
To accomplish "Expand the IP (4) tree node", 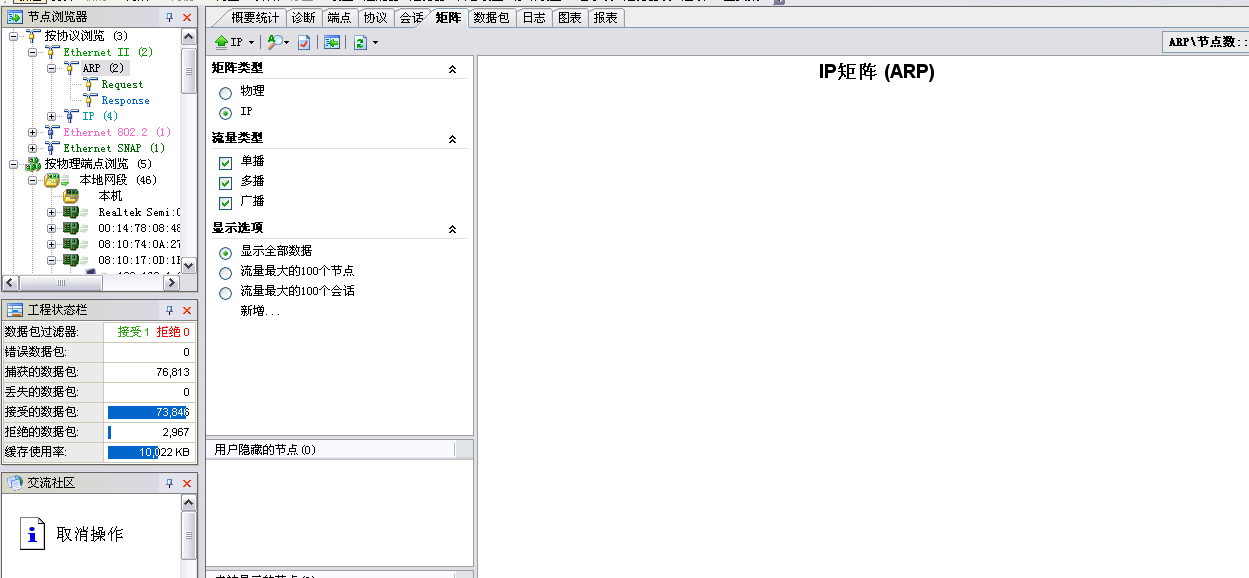I will [x=50, y=116].
